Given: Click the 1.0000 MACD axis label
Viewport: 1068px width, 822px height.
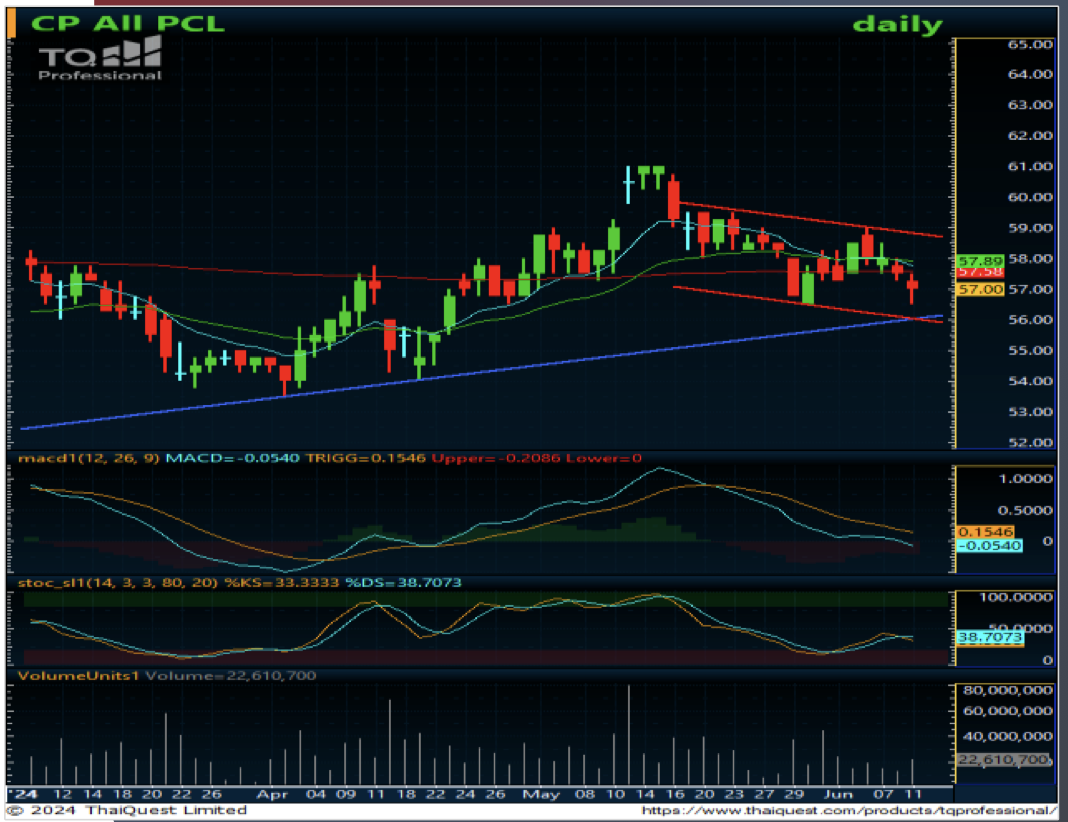Looking at the screenshot, I should click(1026, 479).
